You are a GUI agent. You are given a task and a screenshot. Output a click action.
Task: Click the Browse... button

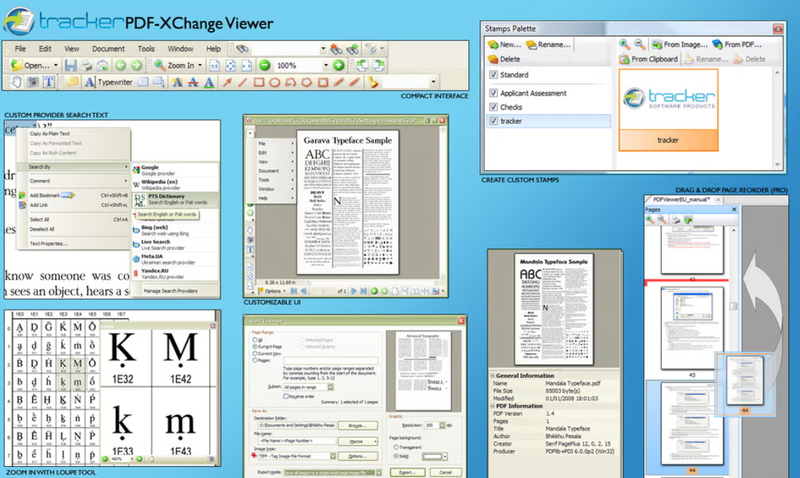(x=357, y=425)
